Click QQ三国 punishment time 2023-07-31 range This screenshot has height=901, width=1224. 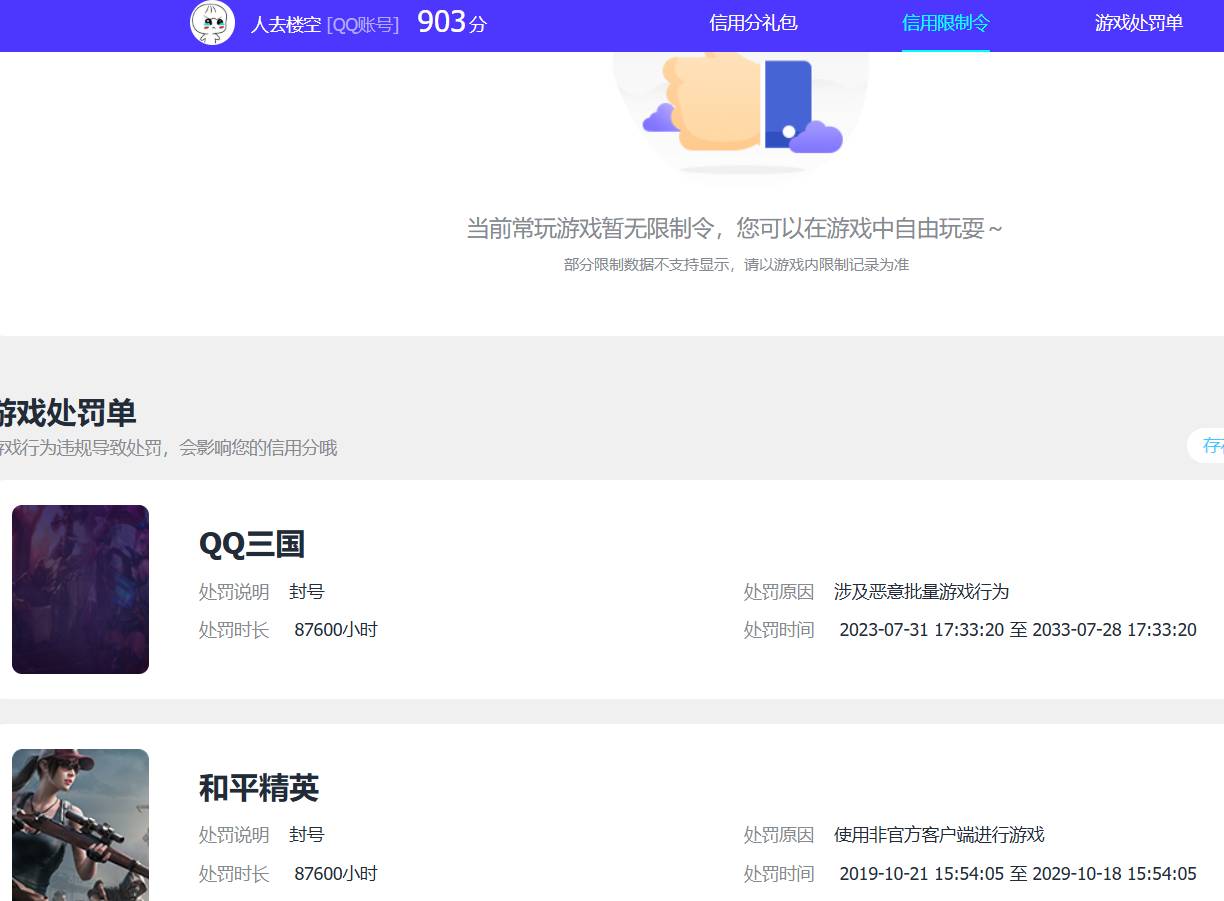(x=1018, y=630)
